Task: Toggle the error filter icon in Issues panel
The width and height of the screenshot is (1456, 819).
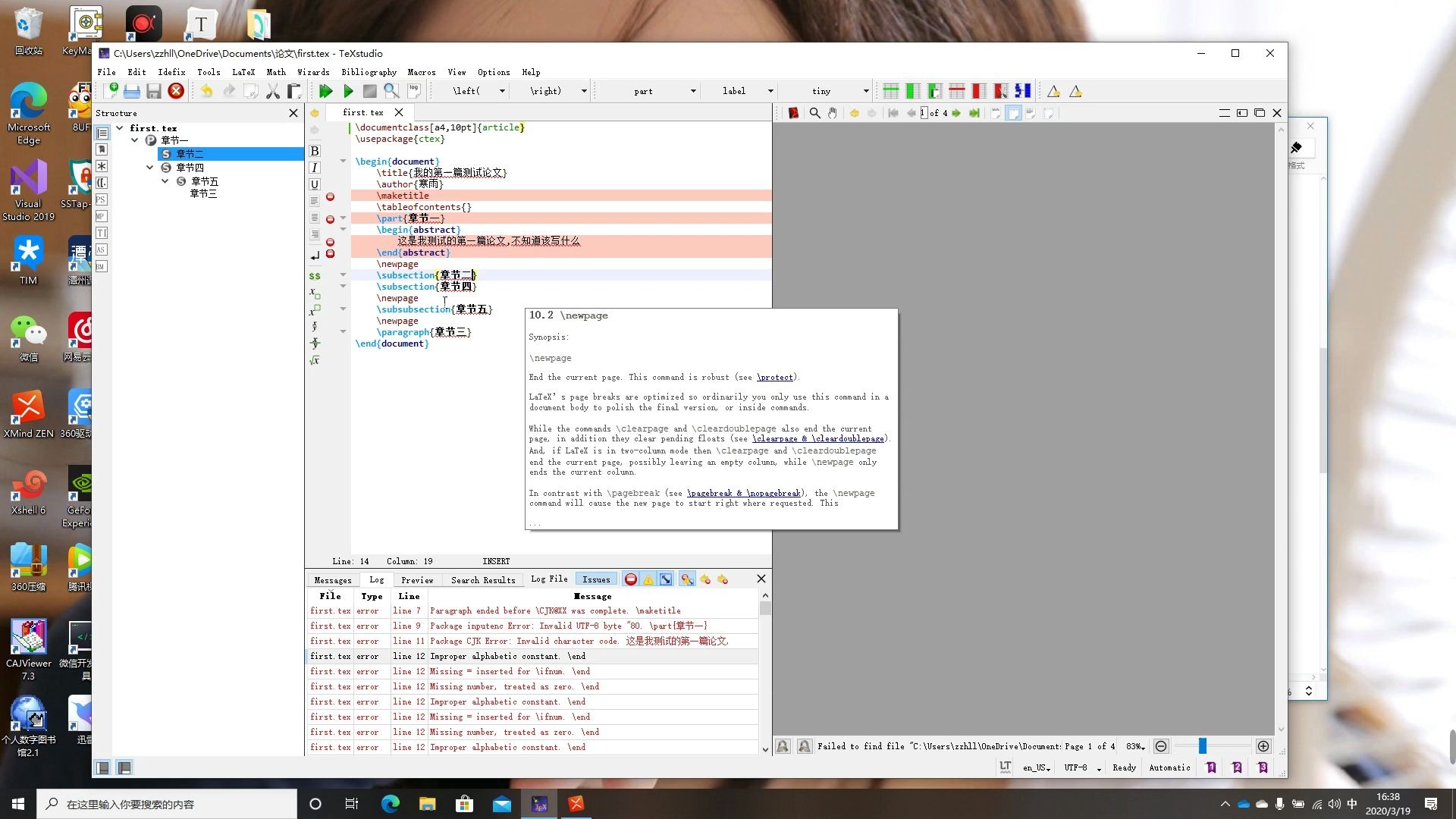Action: [x=631, y=579]
